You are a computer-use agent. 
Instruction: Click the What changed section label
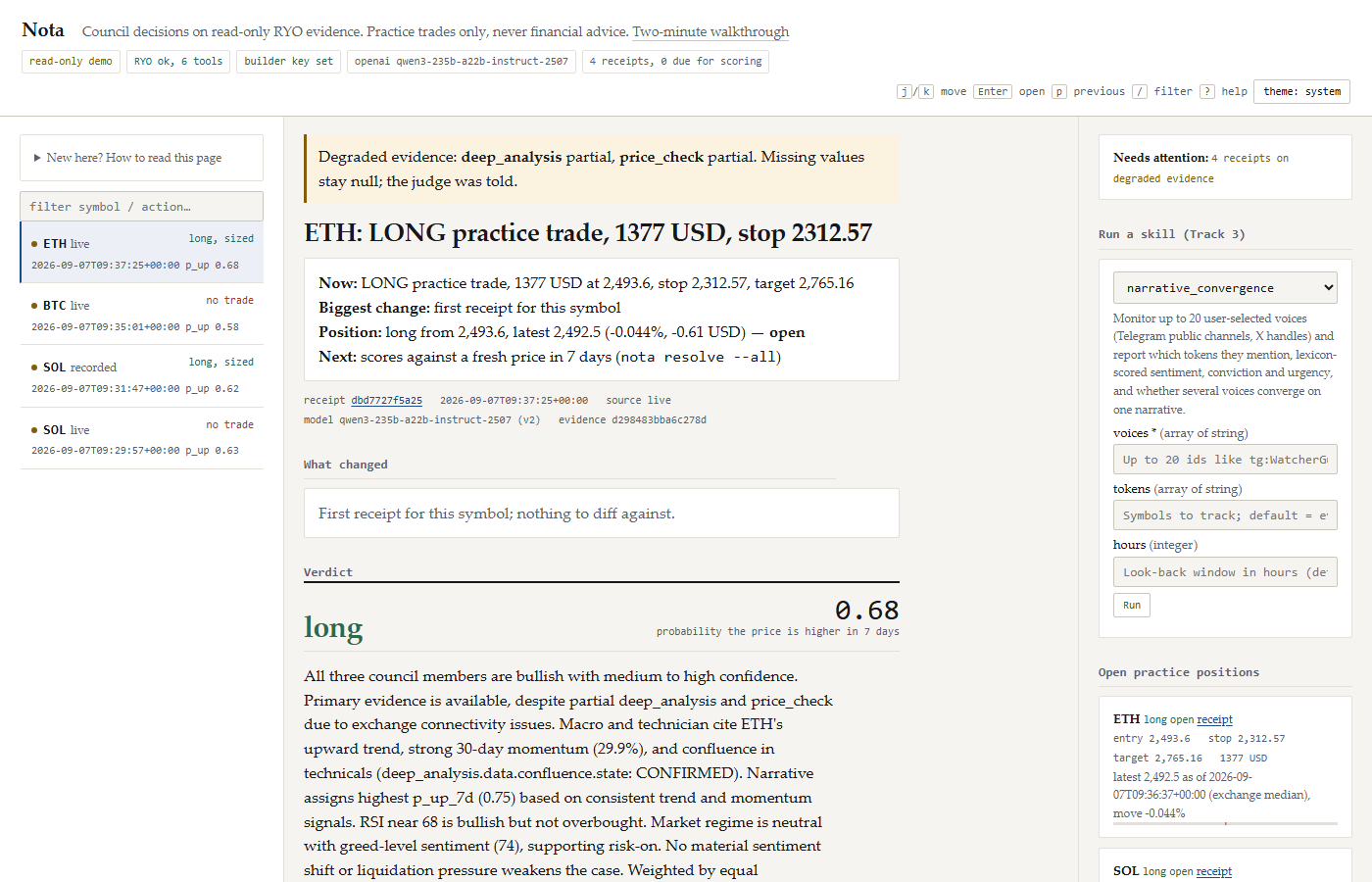(x=346, y=465)
